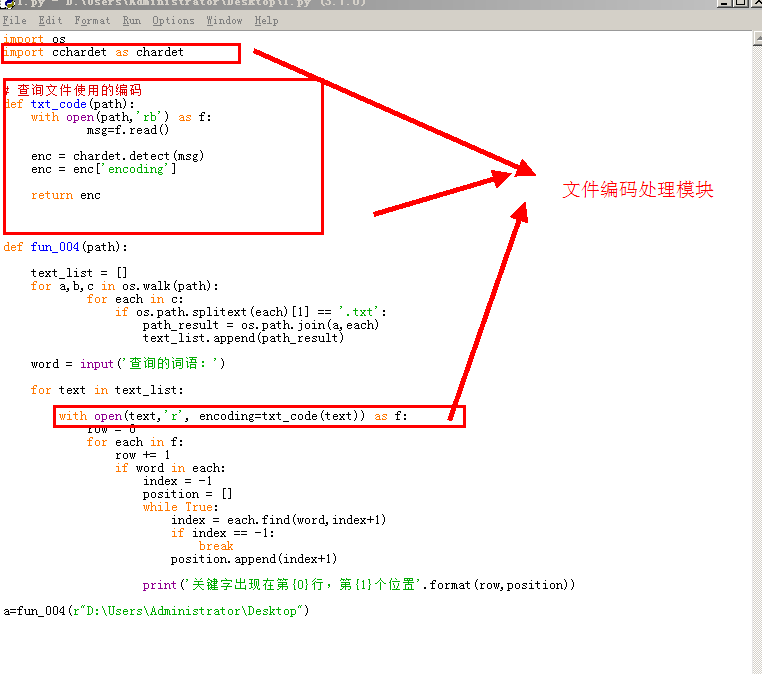The image size is (762, 674).
Task: Click the vertical scrollbar track
Action: coord(757,360)
